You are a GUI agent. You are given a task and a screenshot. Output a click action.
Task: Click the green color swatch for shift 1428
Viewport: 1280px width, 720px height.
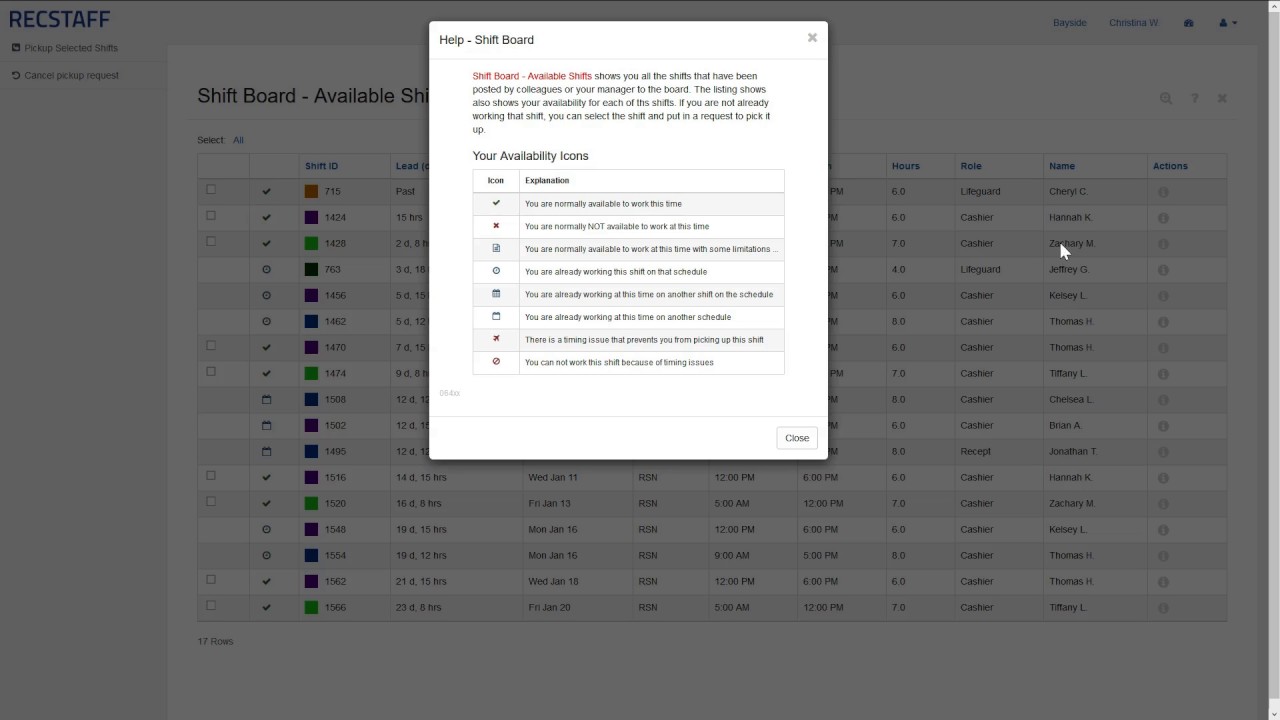(x=311, y=243)
